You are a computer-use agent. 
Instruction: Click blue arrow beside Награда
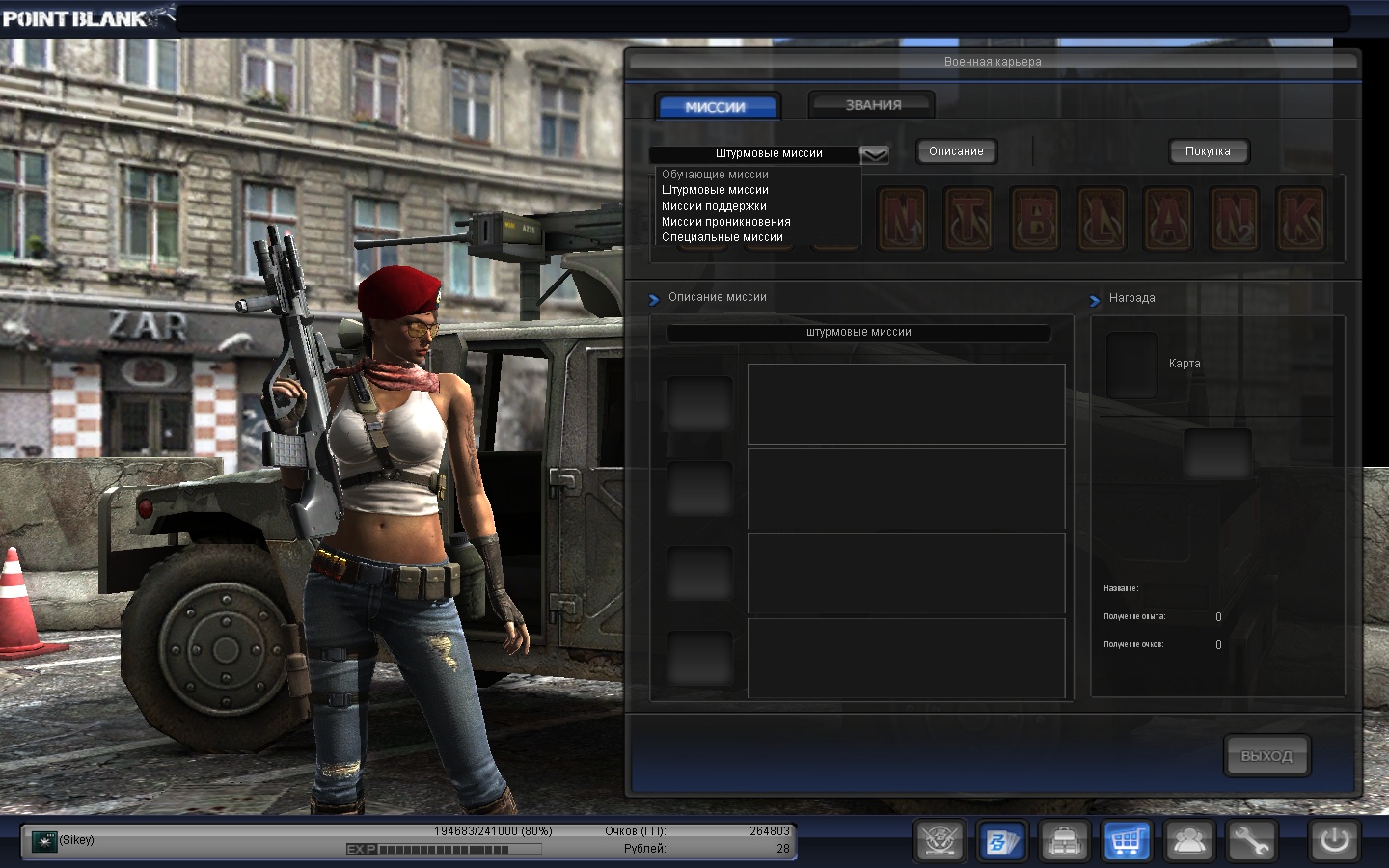[1095, 300]
